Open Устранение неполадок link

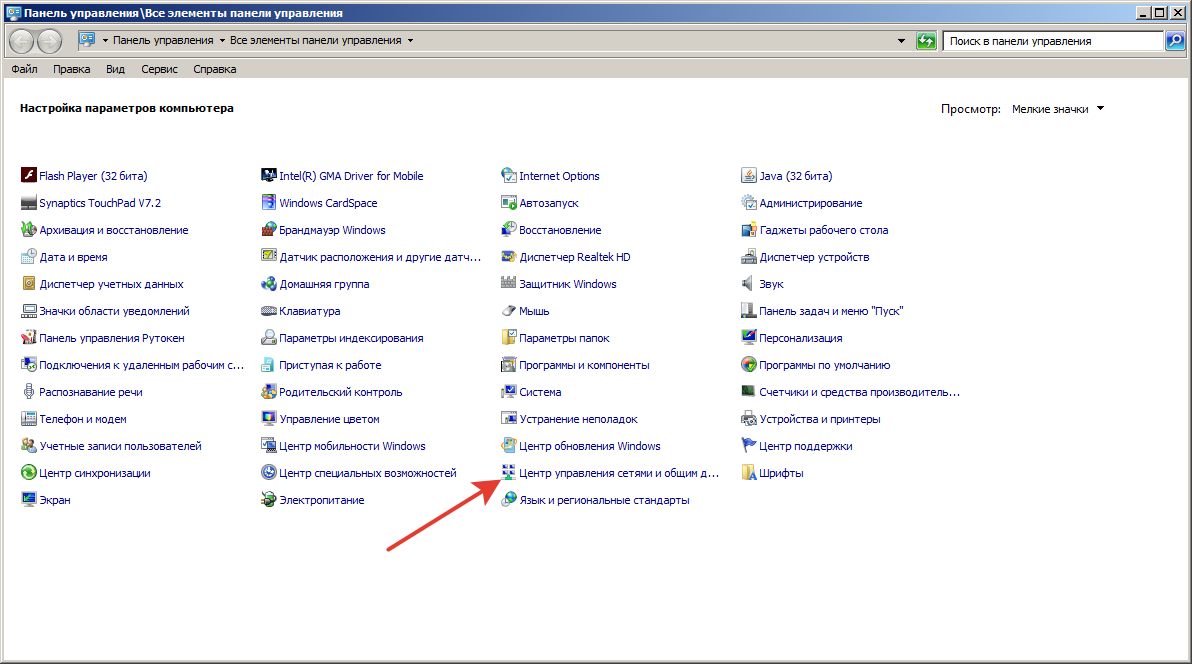point(579,419)
